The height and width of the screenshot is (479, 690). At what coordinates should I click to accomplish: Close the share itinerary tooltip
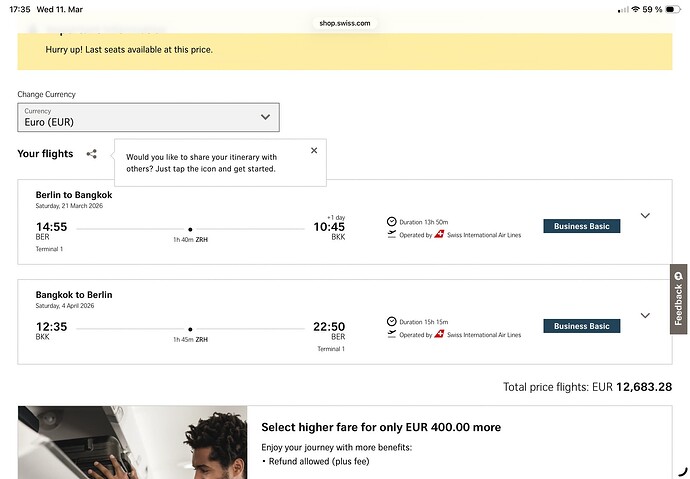[x=314, y=150]
